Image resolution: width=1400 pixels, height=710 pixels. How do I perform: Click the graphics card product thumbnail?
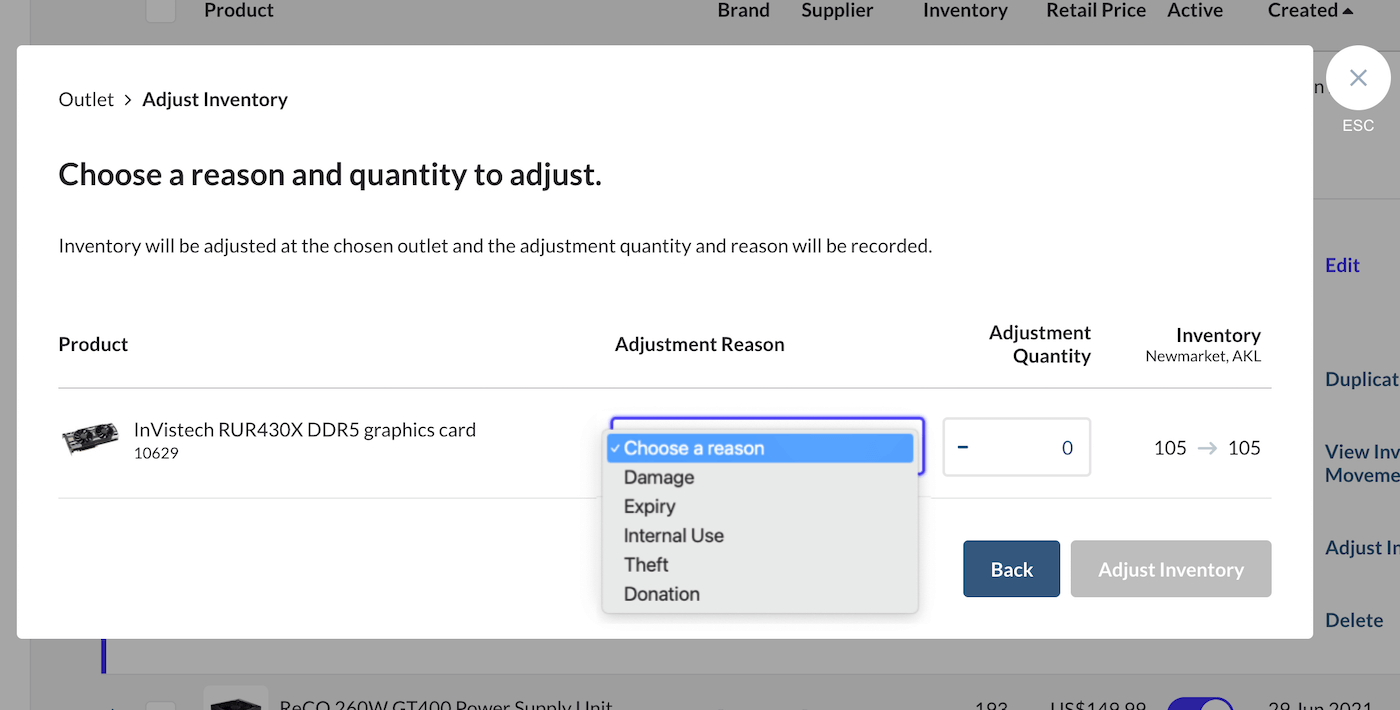[x=90, y=438]
